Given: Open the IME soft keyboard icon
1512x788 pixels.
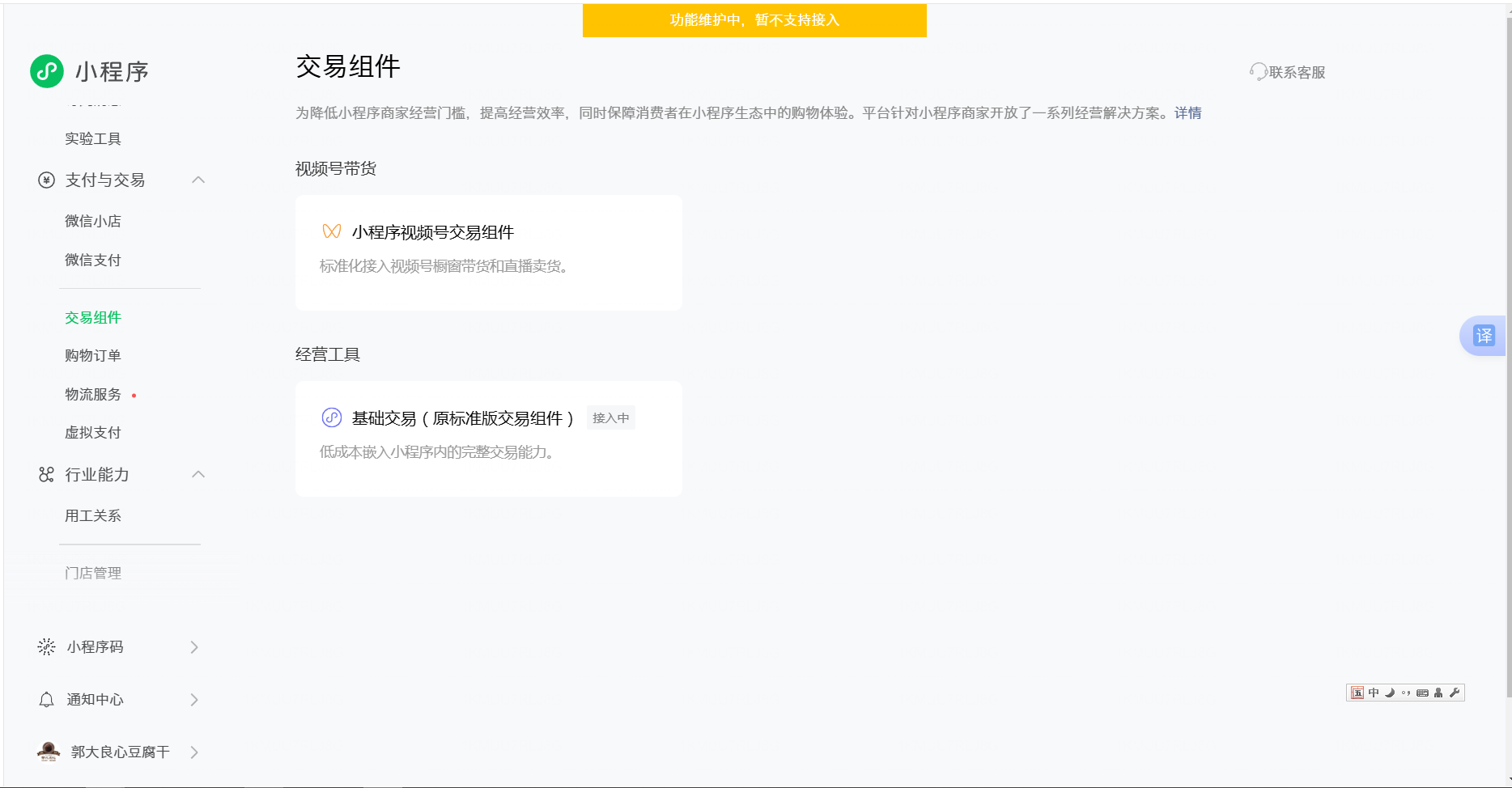Looking at the screenshot, I should [x=1422, y=693].
